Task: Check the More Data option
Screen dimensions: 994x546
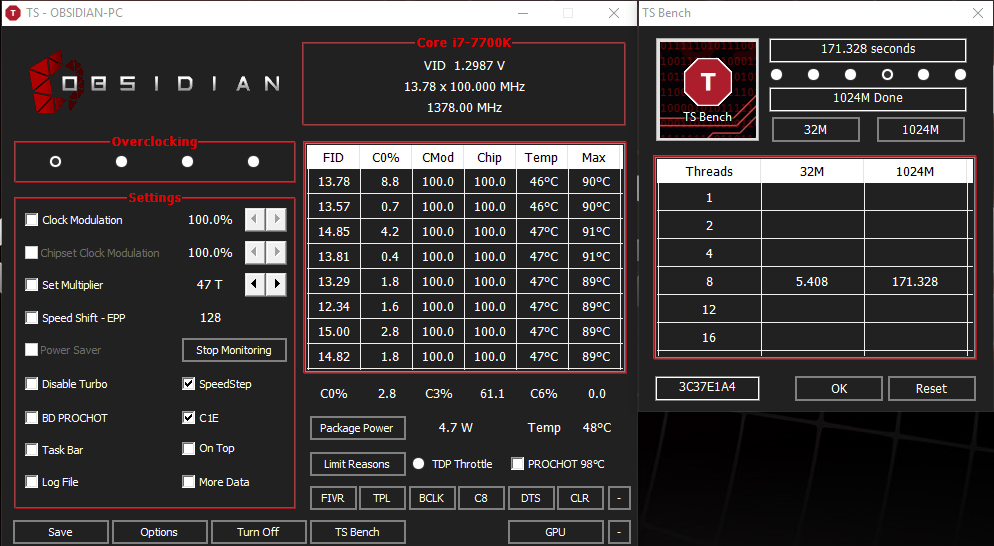Action: [x=188, y=482]
